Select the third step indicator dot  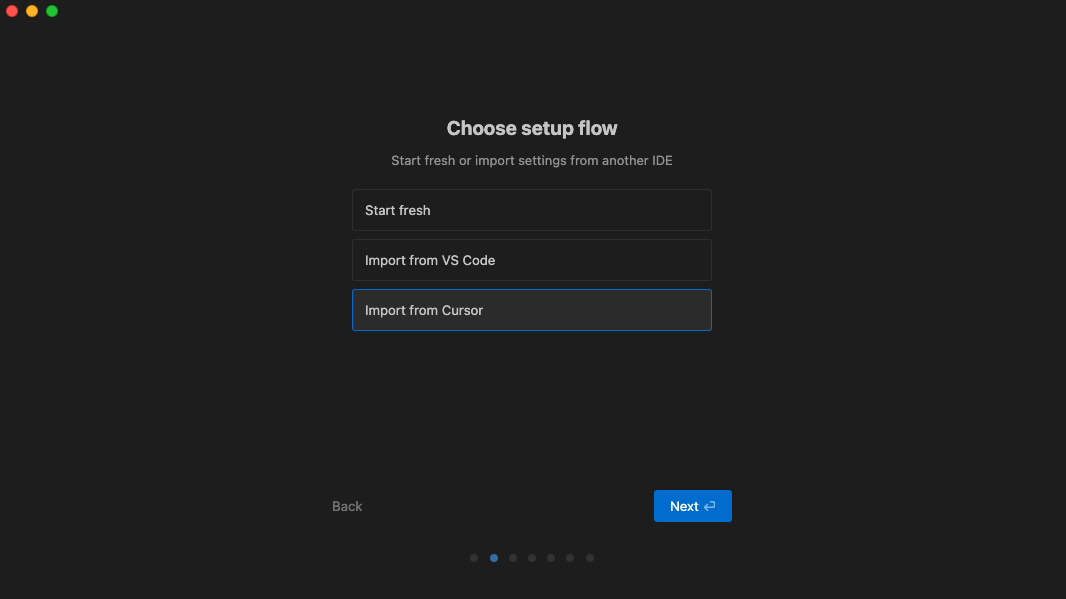pyautogui.click(x=513, y=558)
